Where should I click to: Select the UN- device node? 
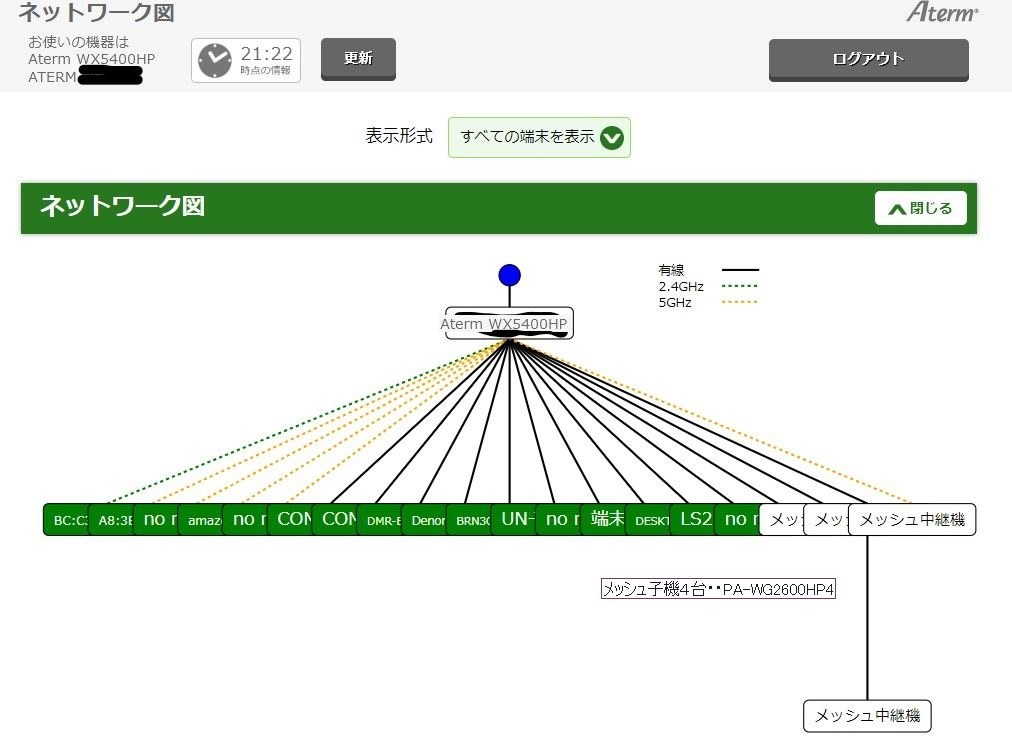(x=514, y=520)
